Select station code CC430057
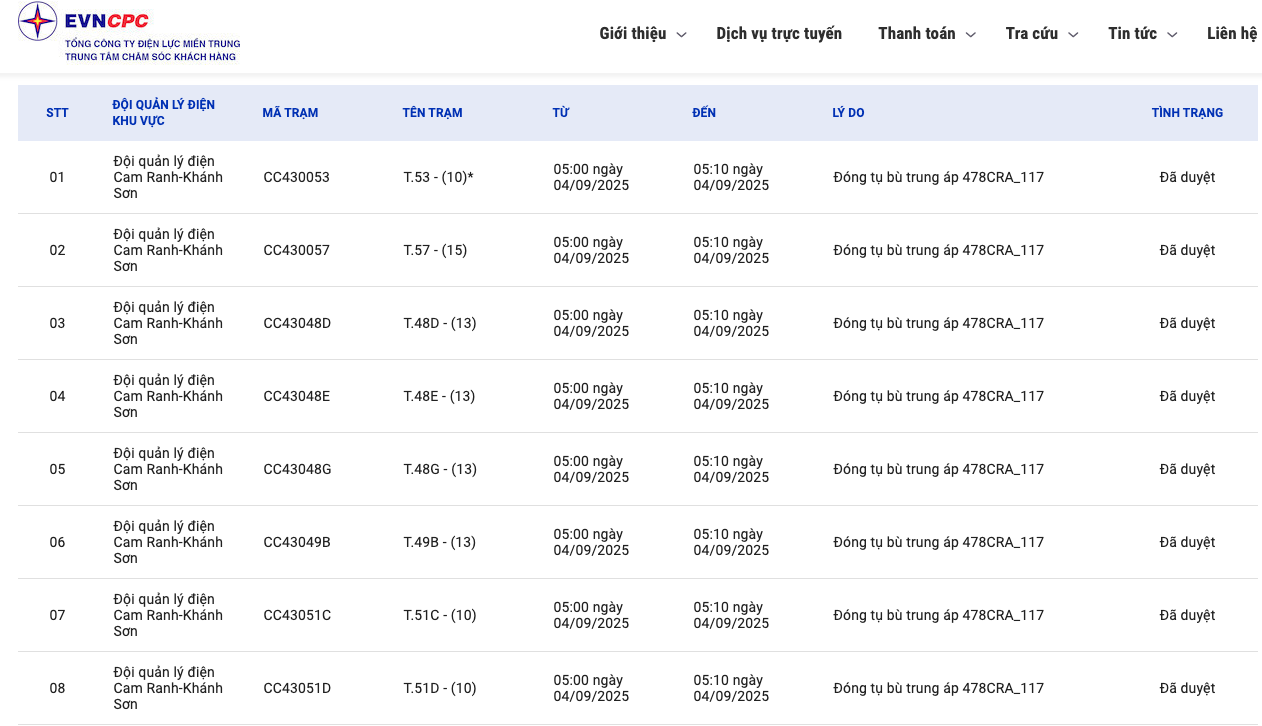This screenshot has width=1262, height=726. click(x=296, y=250)
